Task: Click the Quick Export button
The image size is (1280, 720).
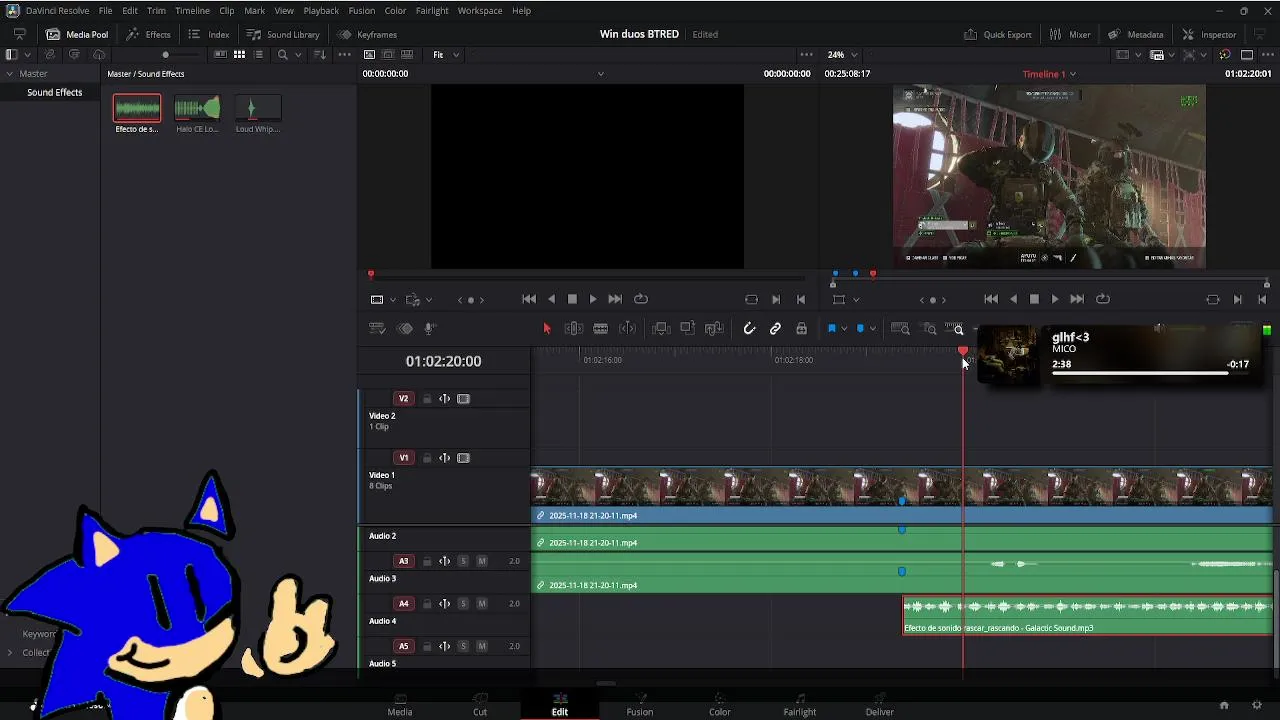Action: (998, 34)
